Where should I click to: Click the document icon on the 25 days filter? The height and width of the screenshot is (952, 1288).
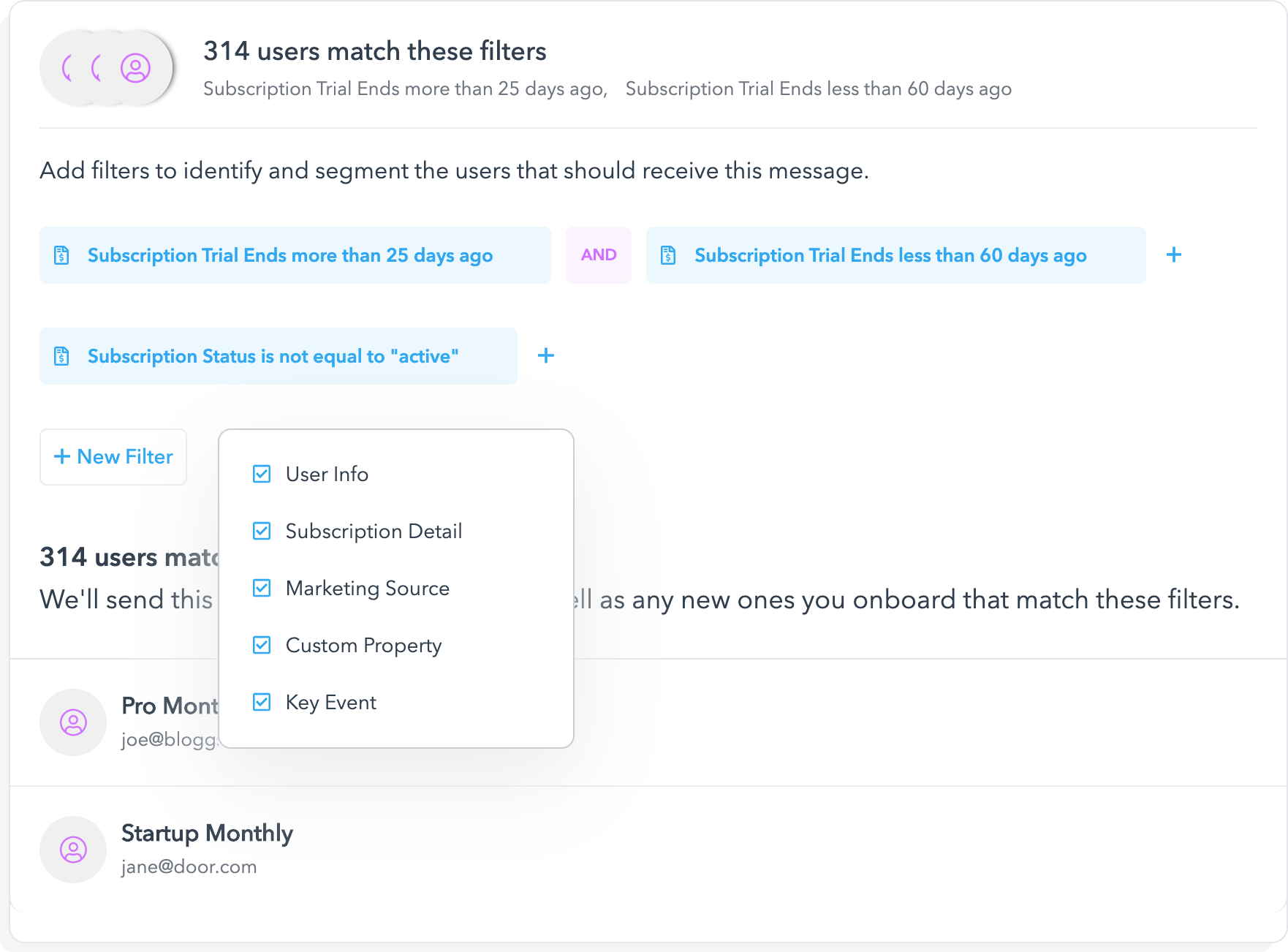coord(62,255)
